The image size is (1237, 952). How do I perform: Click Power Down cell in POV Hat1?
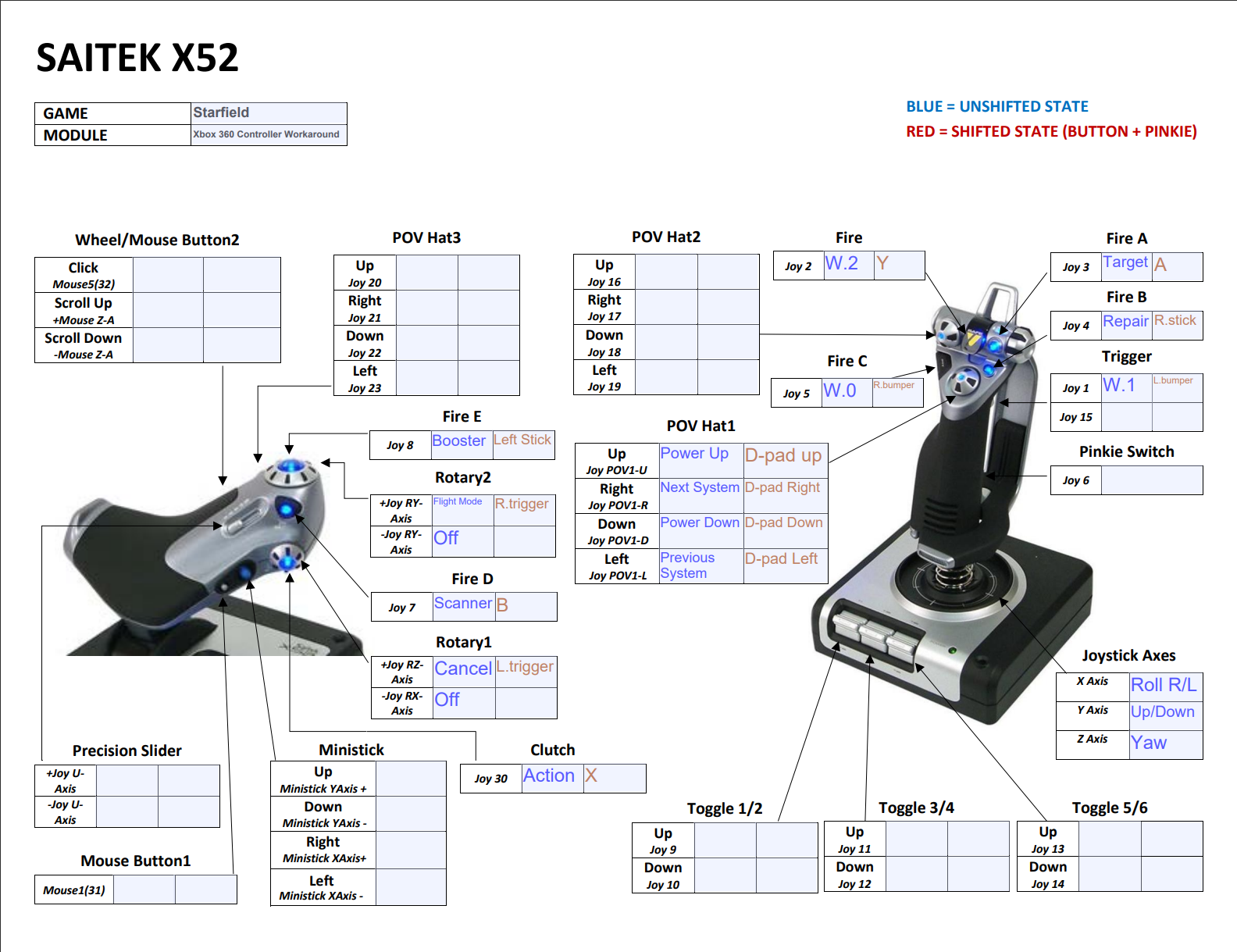pyautogui.click(x=701, y=531)
